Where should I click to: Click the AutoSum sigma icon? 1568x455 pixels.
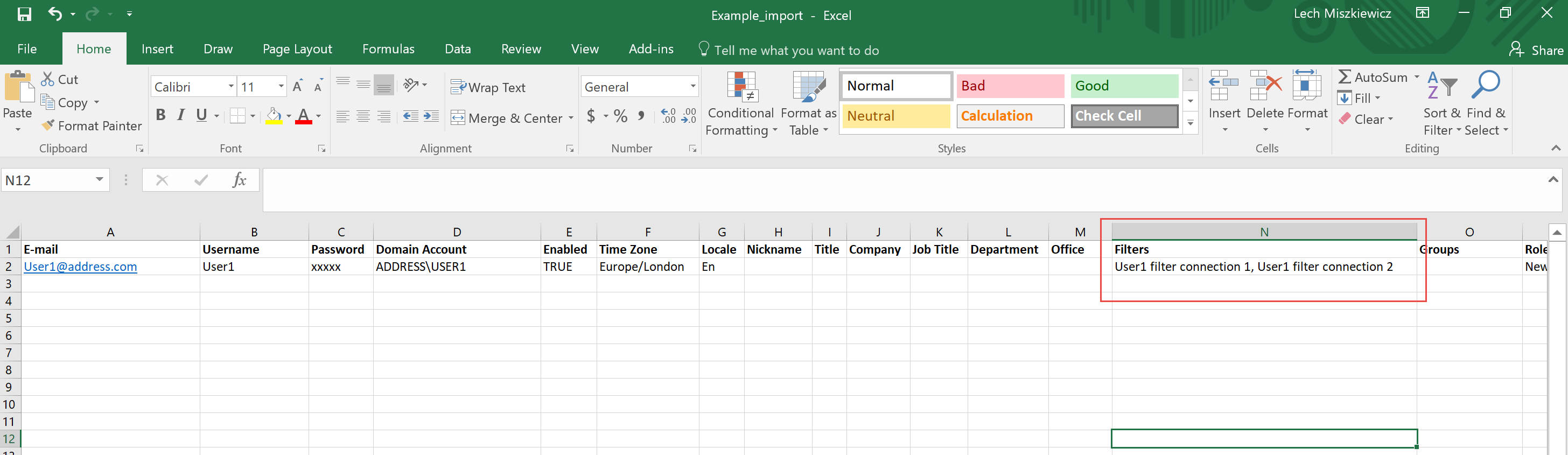(1345, 77)
